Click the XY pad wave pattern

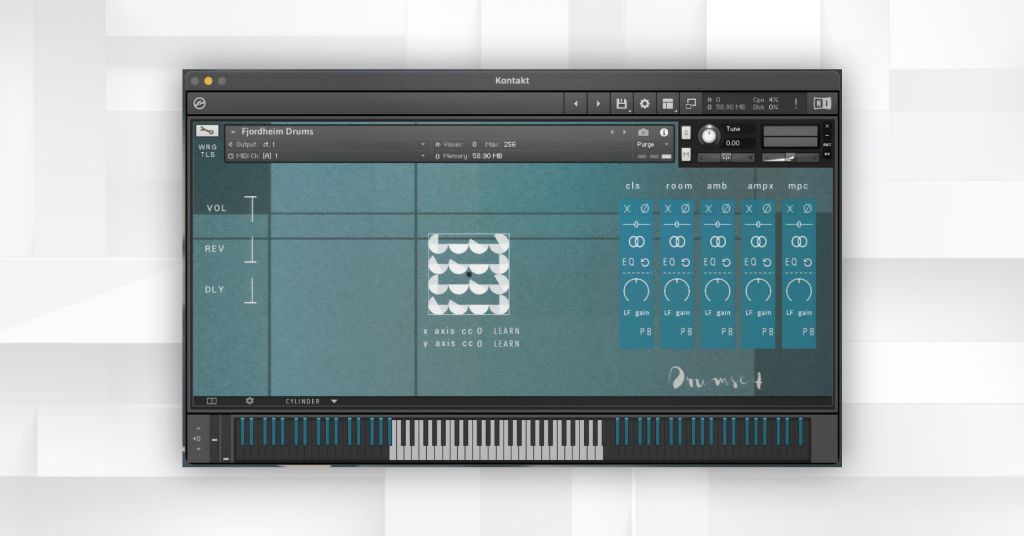pos(469,274)
